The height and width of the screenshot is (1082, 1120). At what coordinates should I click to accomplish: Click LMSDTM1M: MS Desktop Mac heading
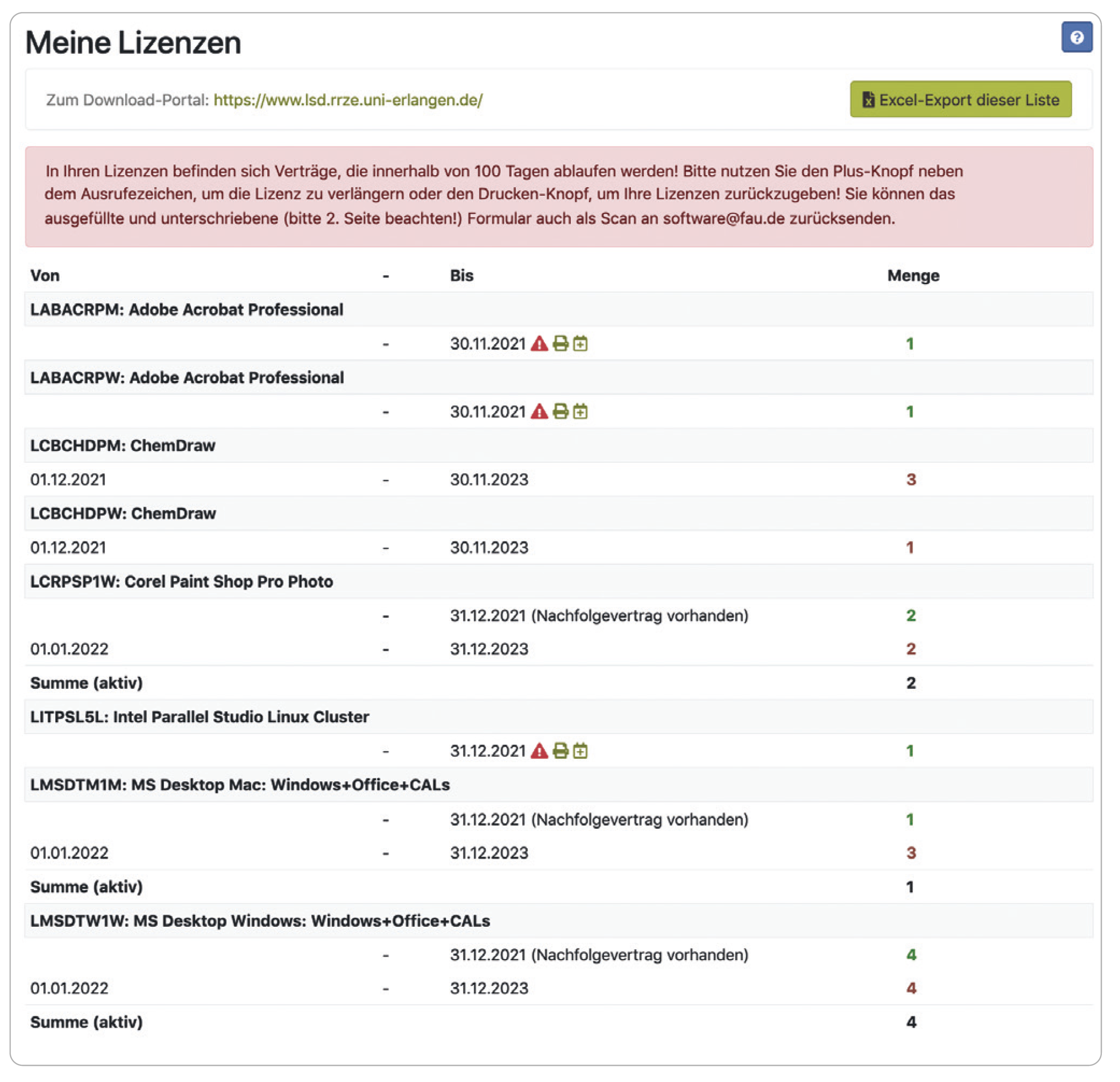[240, 785]
